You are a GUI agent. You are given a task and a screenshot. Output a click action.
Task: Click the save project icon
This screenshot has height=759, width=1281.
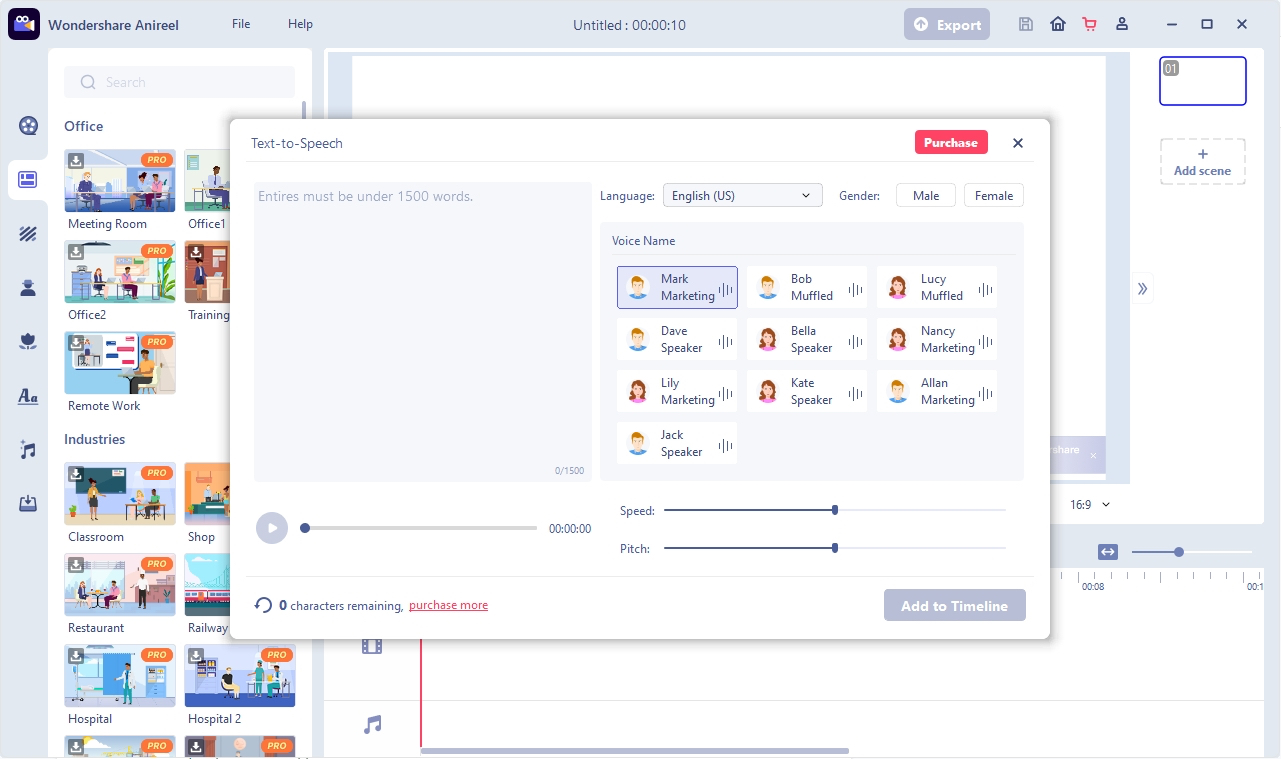click(x=1026, y=24)
